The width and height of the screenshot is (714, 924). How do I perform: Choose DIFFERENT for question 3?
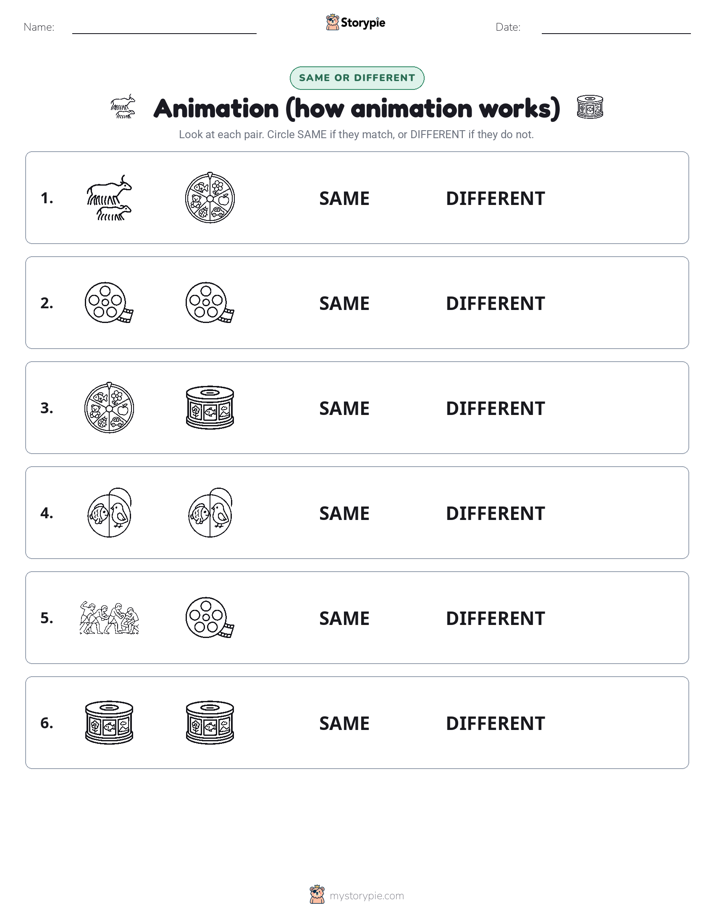click(x=495, y=408)
